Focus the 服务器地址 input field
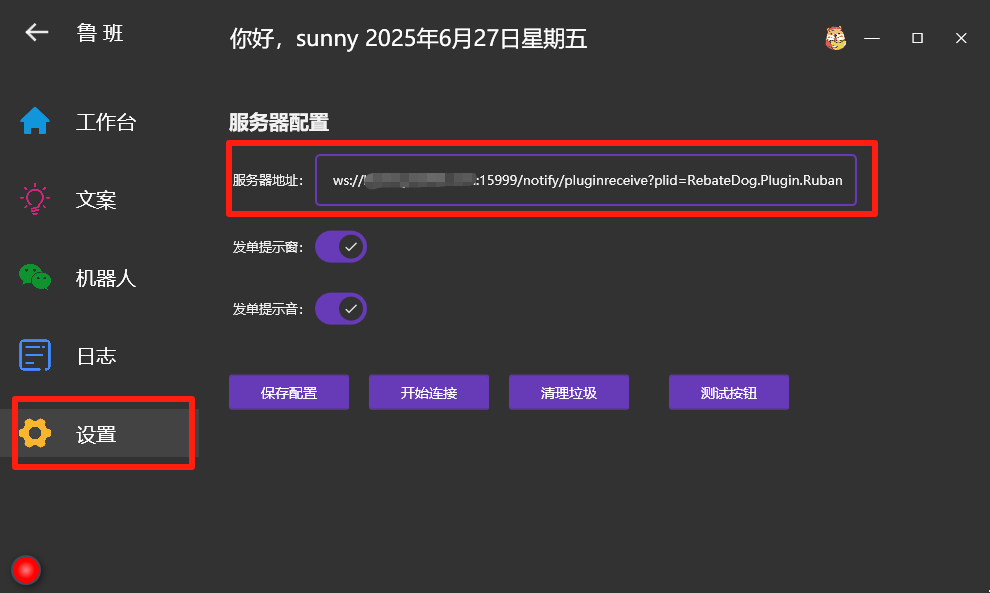990x593 pixels. coord(586,180)
